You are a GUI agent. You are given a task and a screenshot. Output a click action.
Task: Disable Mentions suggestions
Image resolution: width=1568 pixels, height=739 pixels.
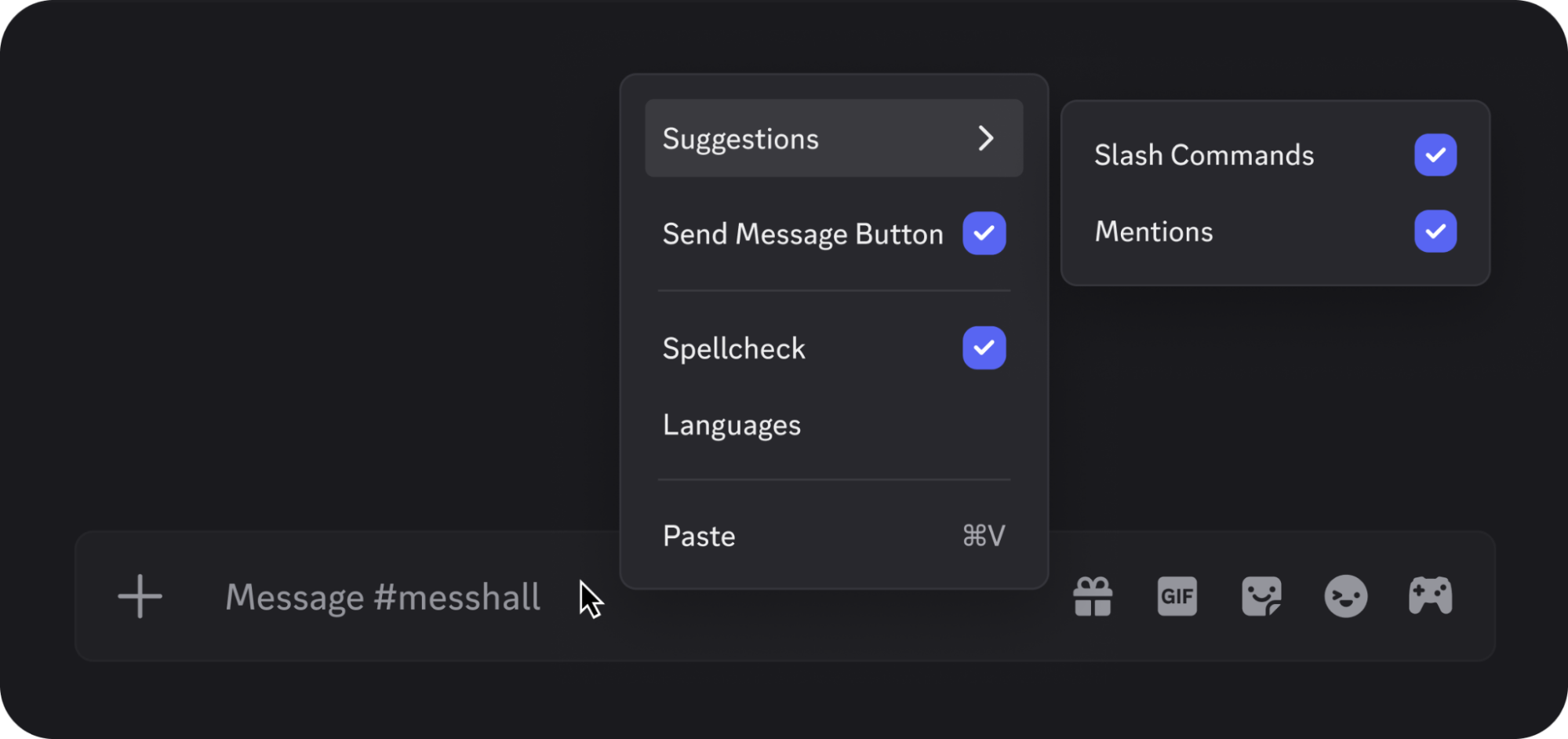1435,231
